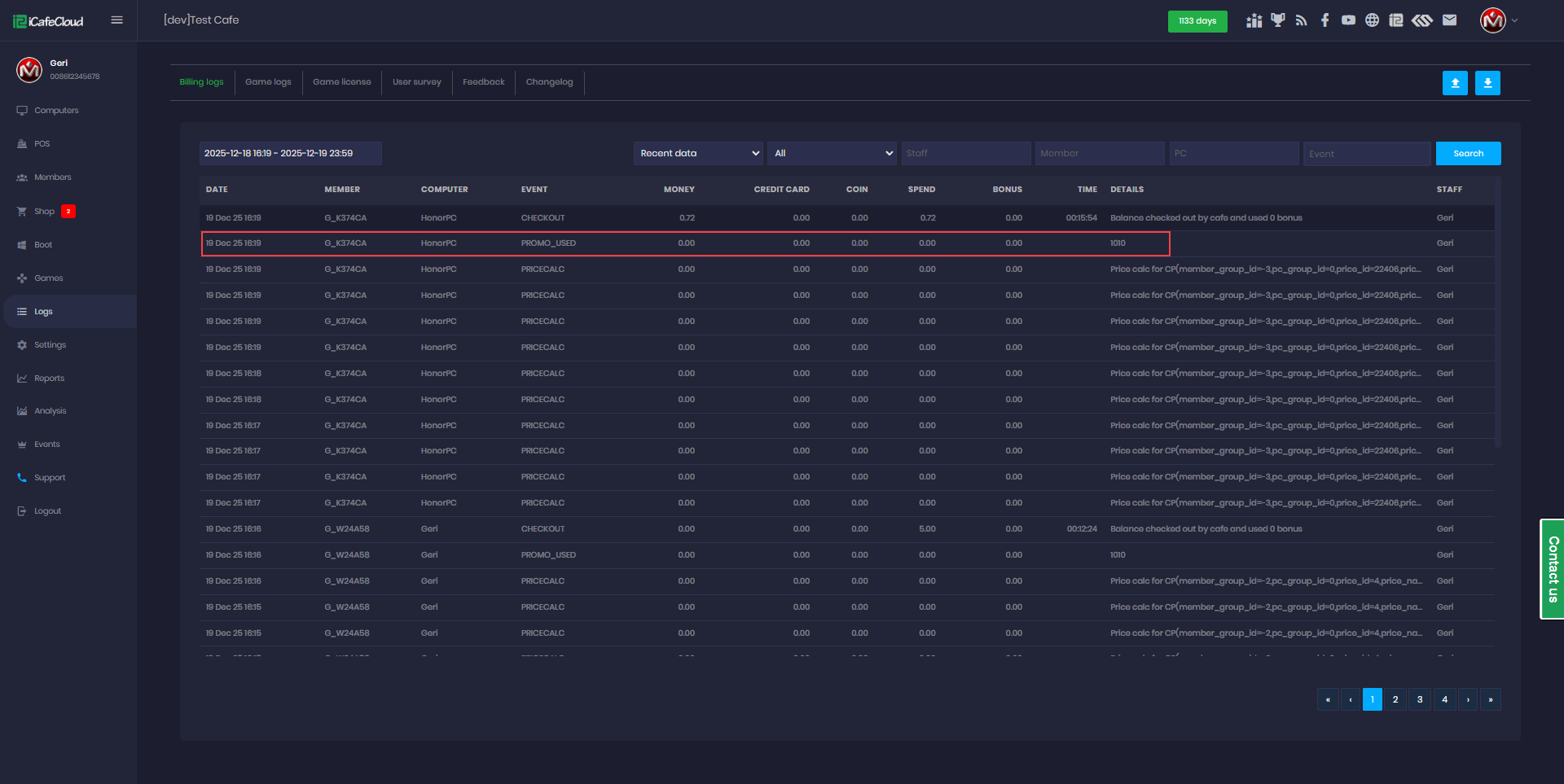
Task: Switch to the Game logs tab
Action: 268,82
